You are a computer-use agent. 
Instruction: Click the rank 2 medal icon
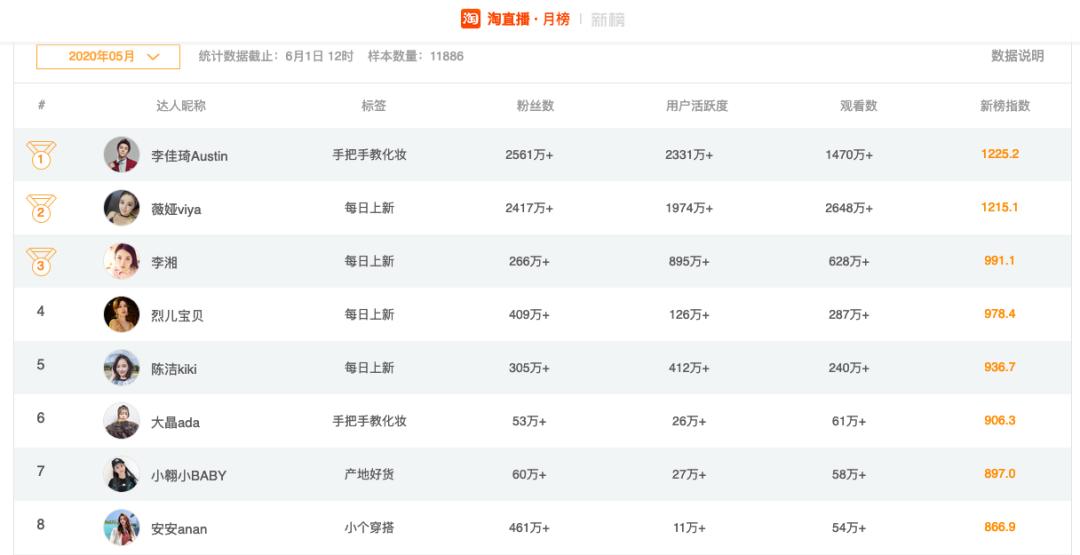[41, 209]
